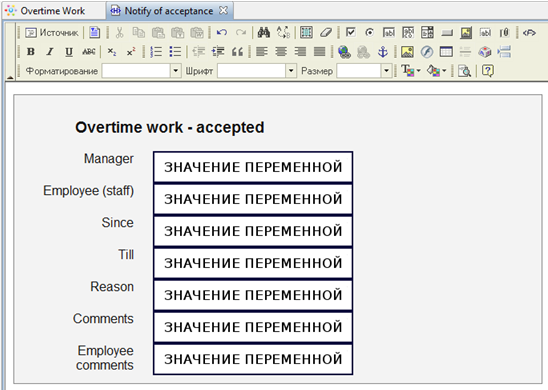Insert a checkbox form element
This screenshot has width=548, height=390.
point(351,32)
